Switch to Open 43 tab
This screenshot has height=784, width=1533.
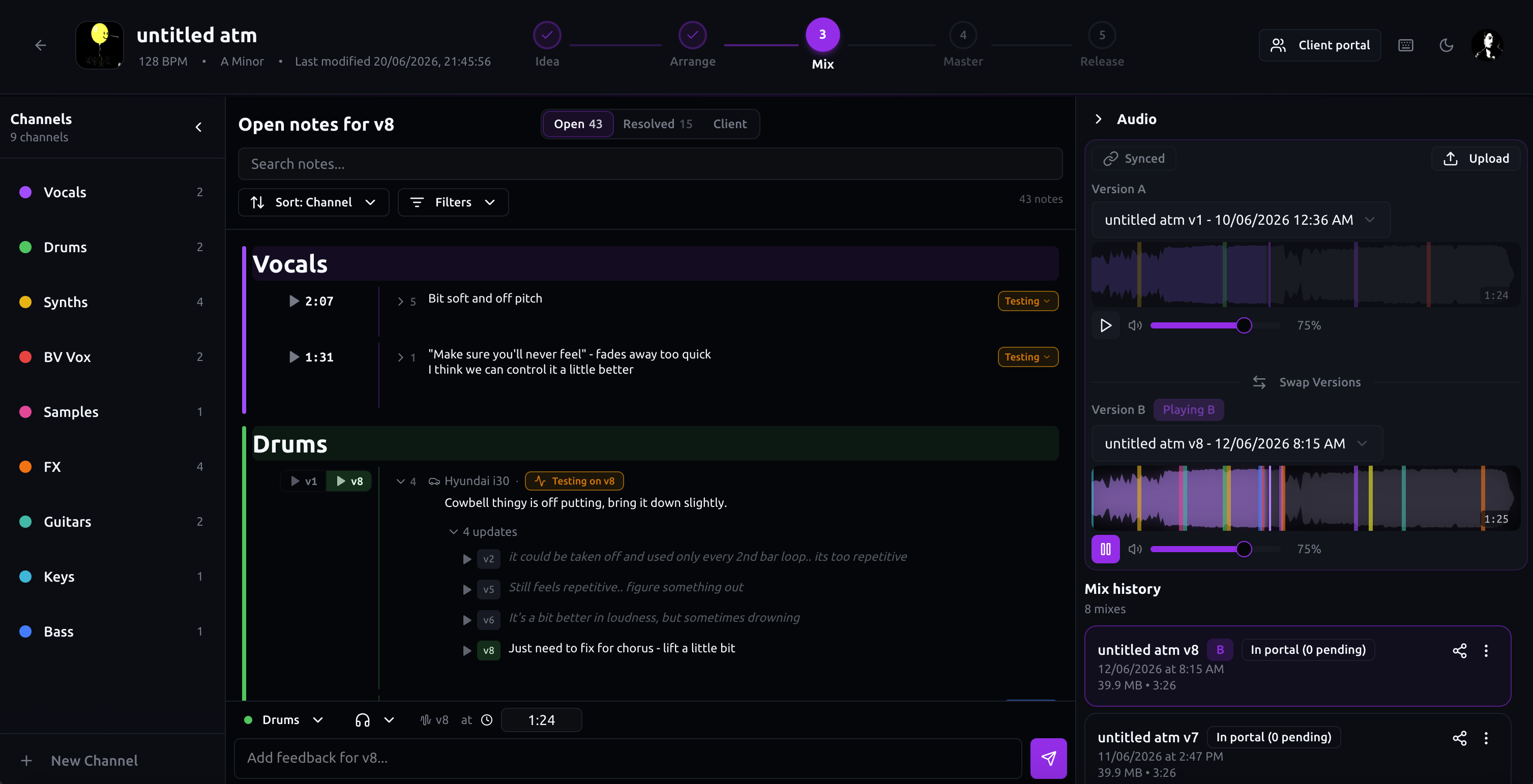point(578,124)
